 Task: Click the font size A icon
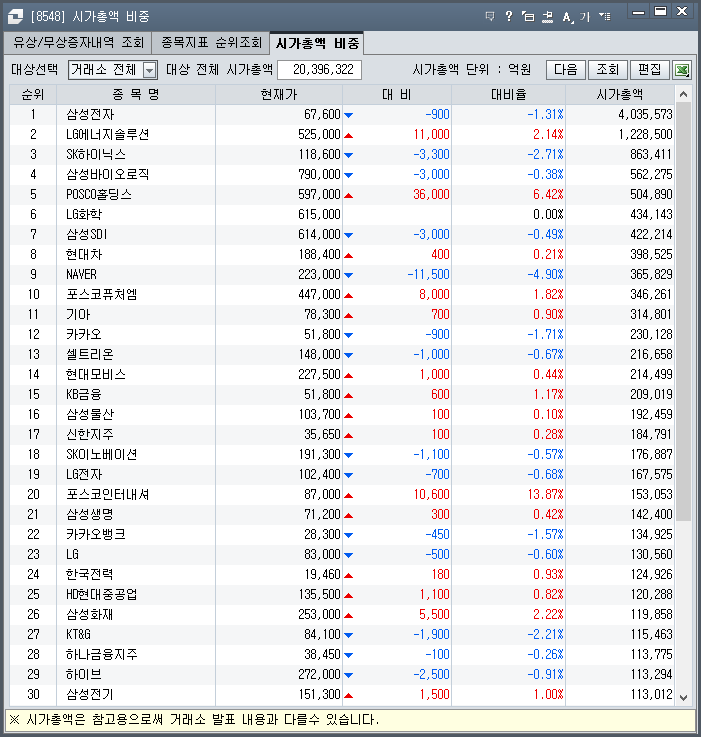pos(567,17)
